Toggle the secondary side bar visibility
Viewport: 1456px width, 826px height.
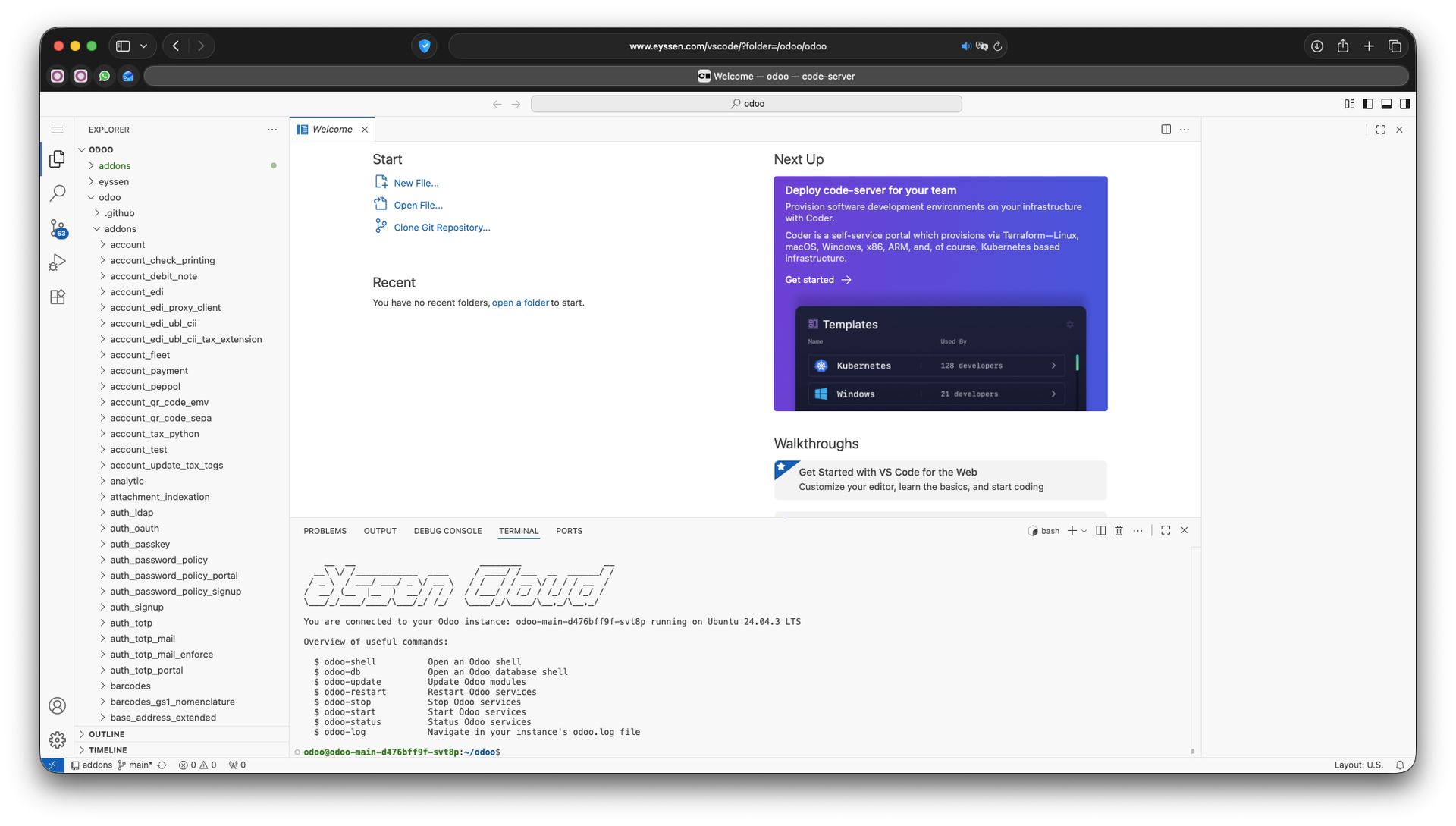[1404, 104]
